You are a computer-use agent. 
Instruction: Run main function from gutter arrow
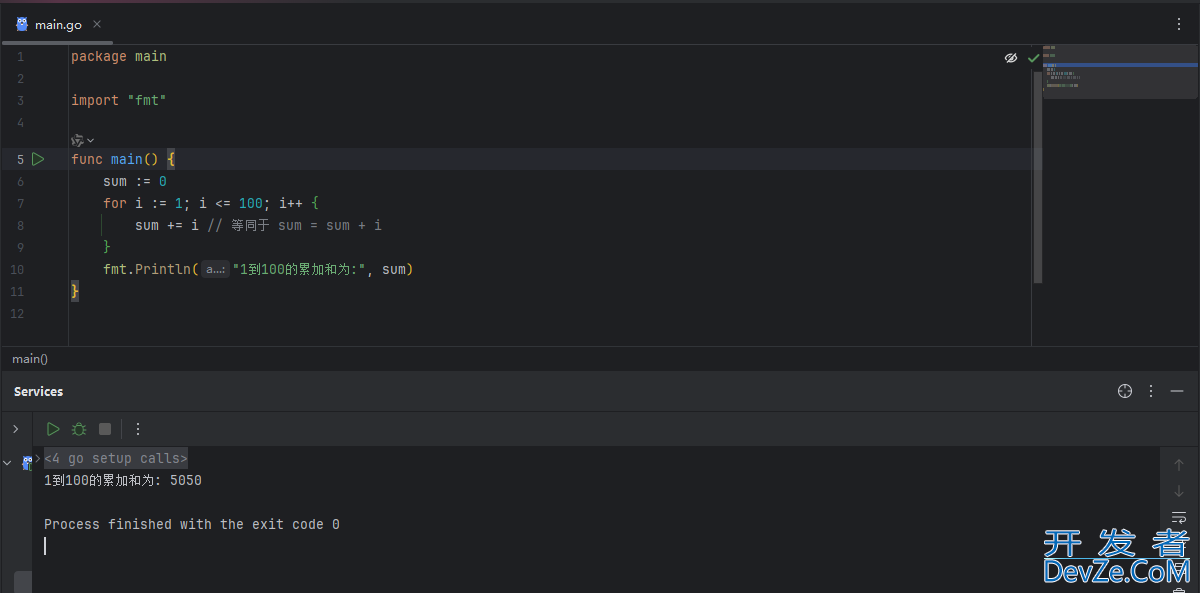click(38, 159)
